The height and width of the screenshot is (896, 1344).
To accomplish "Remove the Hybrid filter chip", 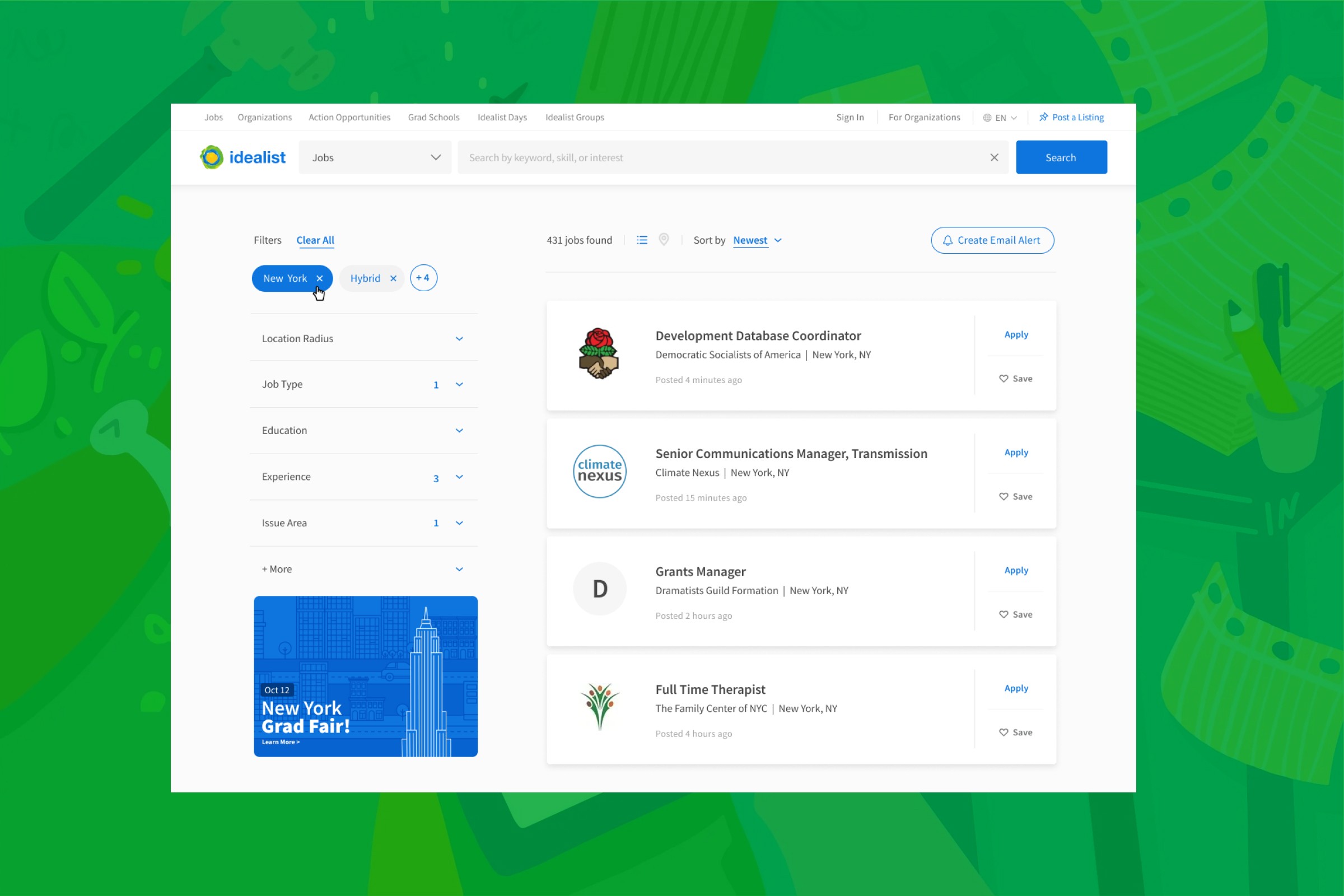I will (393, 278).
